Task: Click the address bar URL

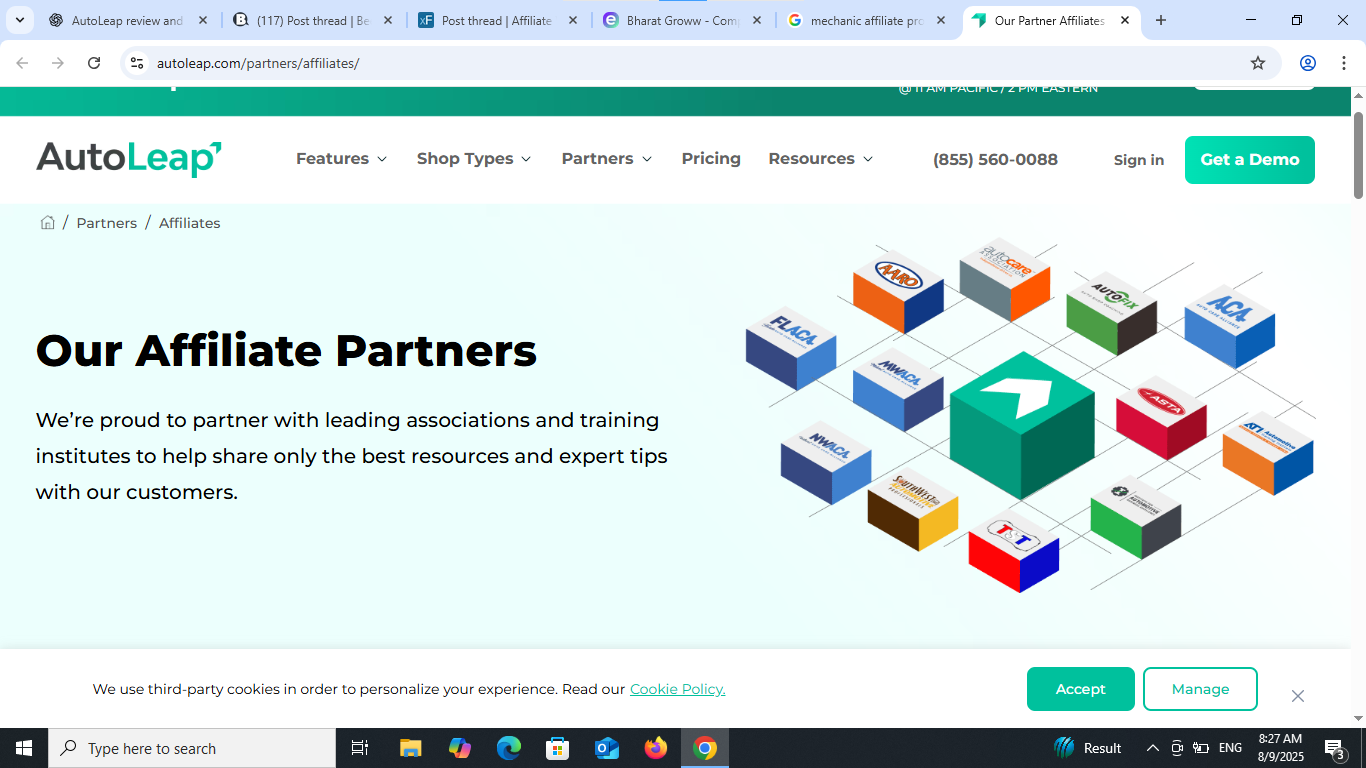Action: [x=258, y=63]
